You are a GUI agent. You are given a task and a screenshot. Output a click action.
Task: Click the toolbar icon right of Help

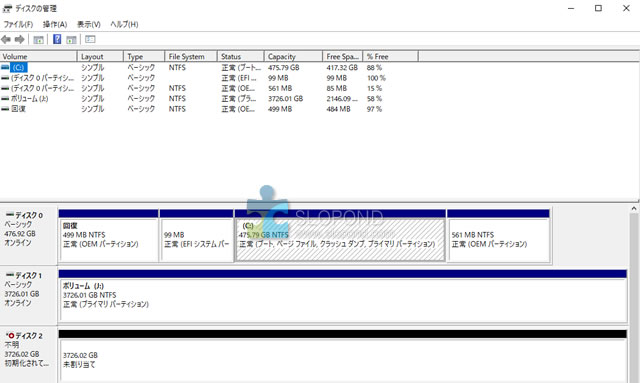click(71, 40)
